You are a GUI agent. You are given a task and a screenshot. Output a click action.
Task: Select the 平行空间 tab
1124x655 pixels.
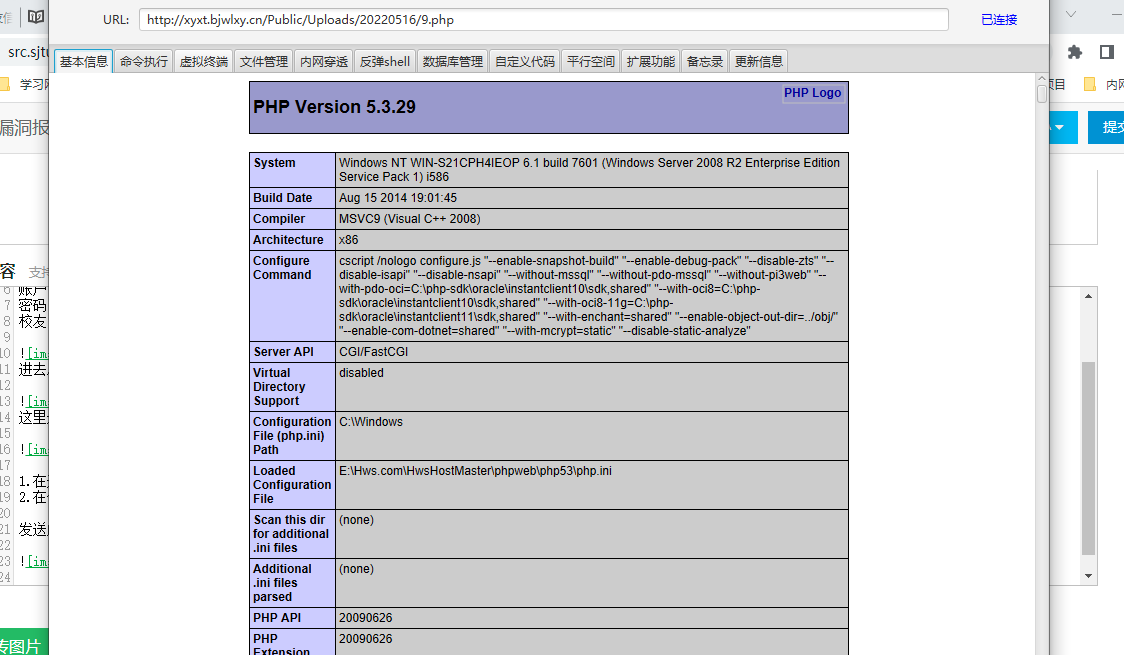591,62
